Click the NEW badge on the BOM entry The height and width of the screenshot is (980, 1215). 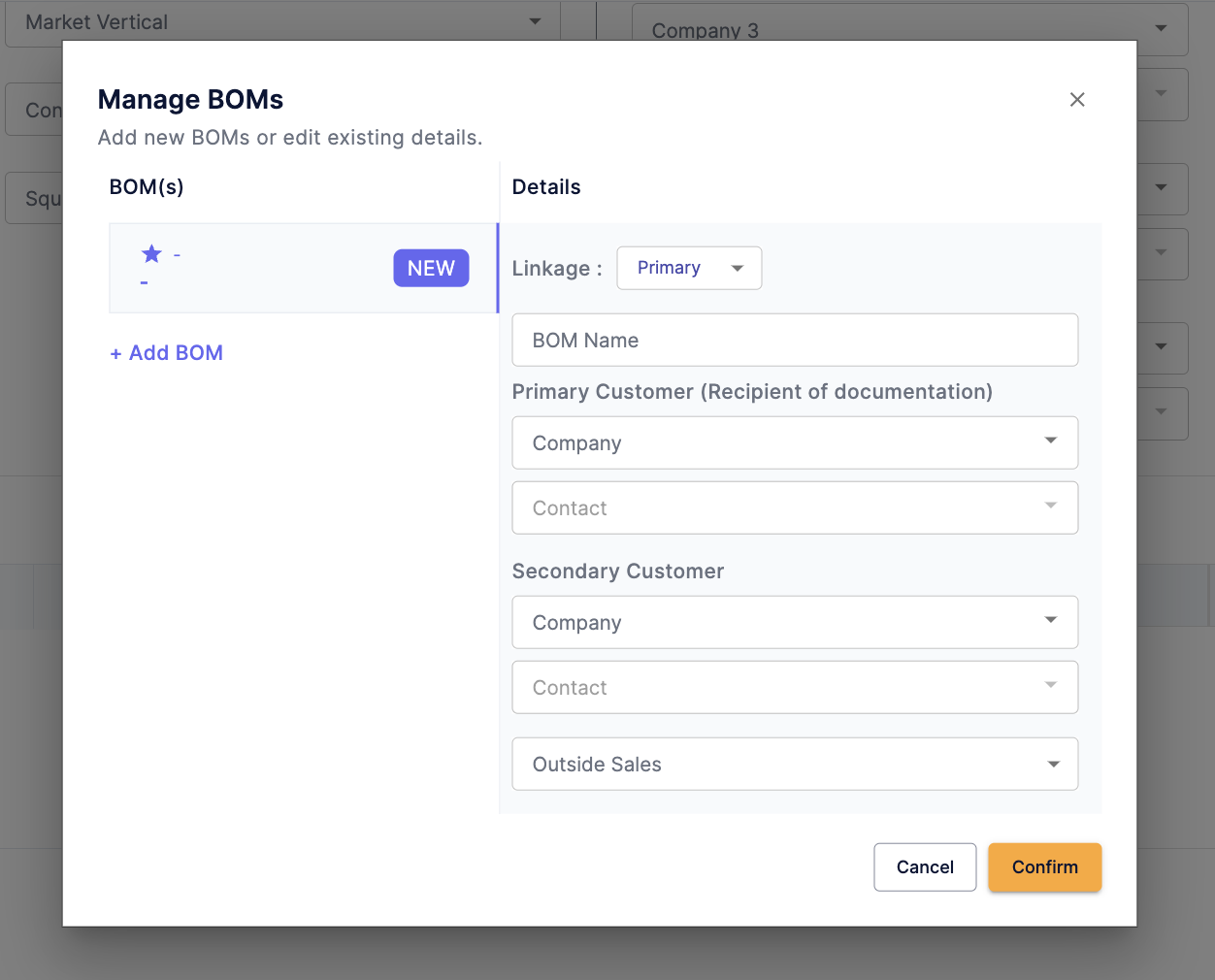pos(431,269)
